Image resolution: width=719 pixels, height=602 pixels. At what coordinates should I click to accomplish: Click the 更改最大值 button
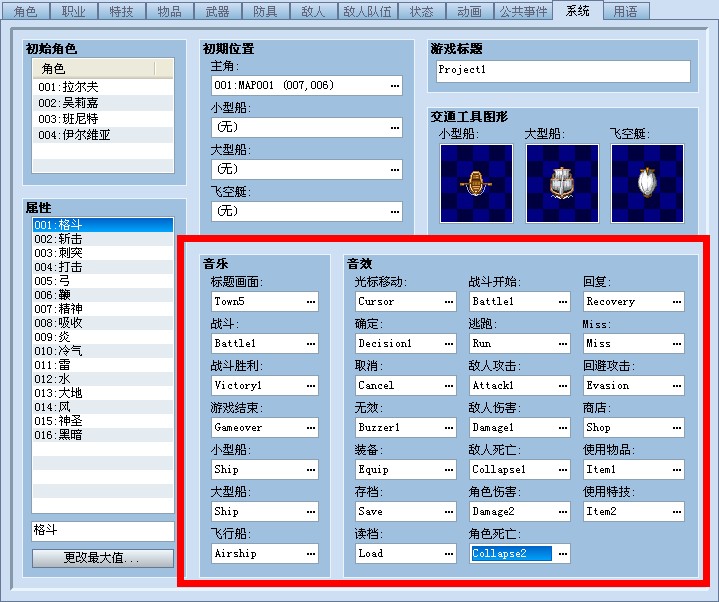[103, 558]
